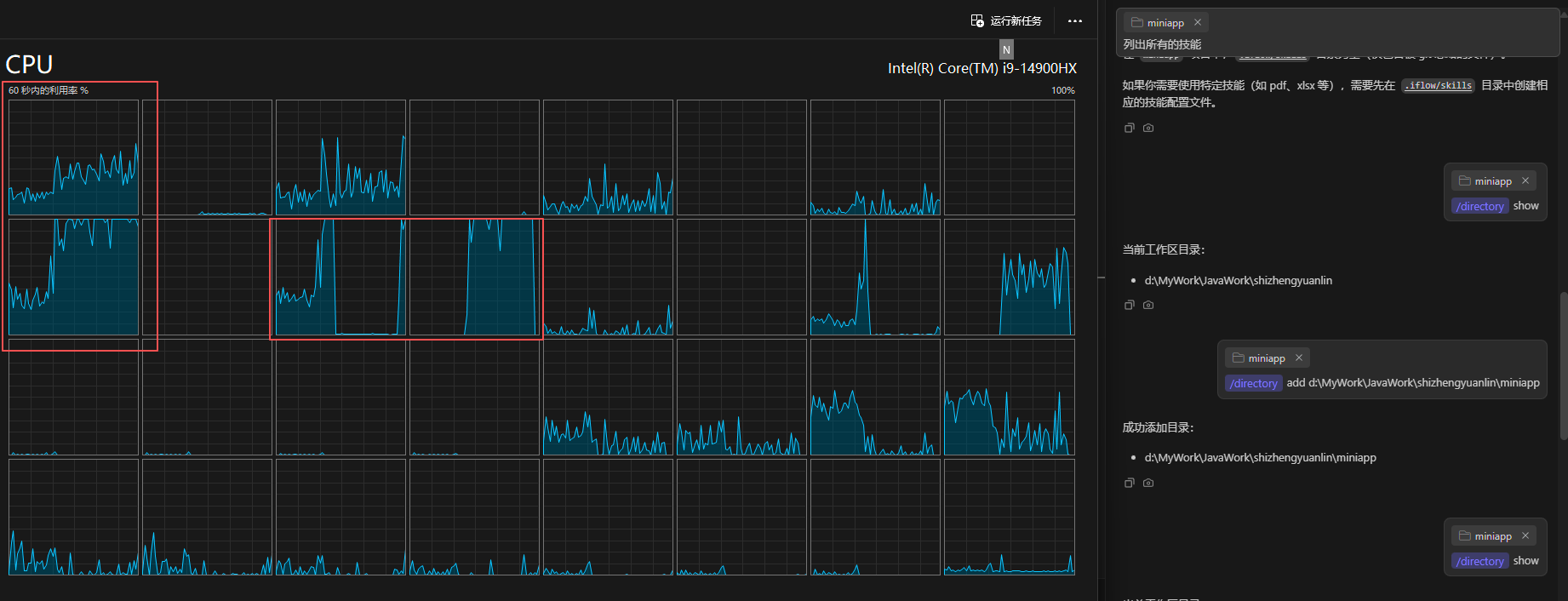Screen dimensions: 1568x601
Task: Click camera icon under the .iflow/skills reply
Action: coord(1148,128)
